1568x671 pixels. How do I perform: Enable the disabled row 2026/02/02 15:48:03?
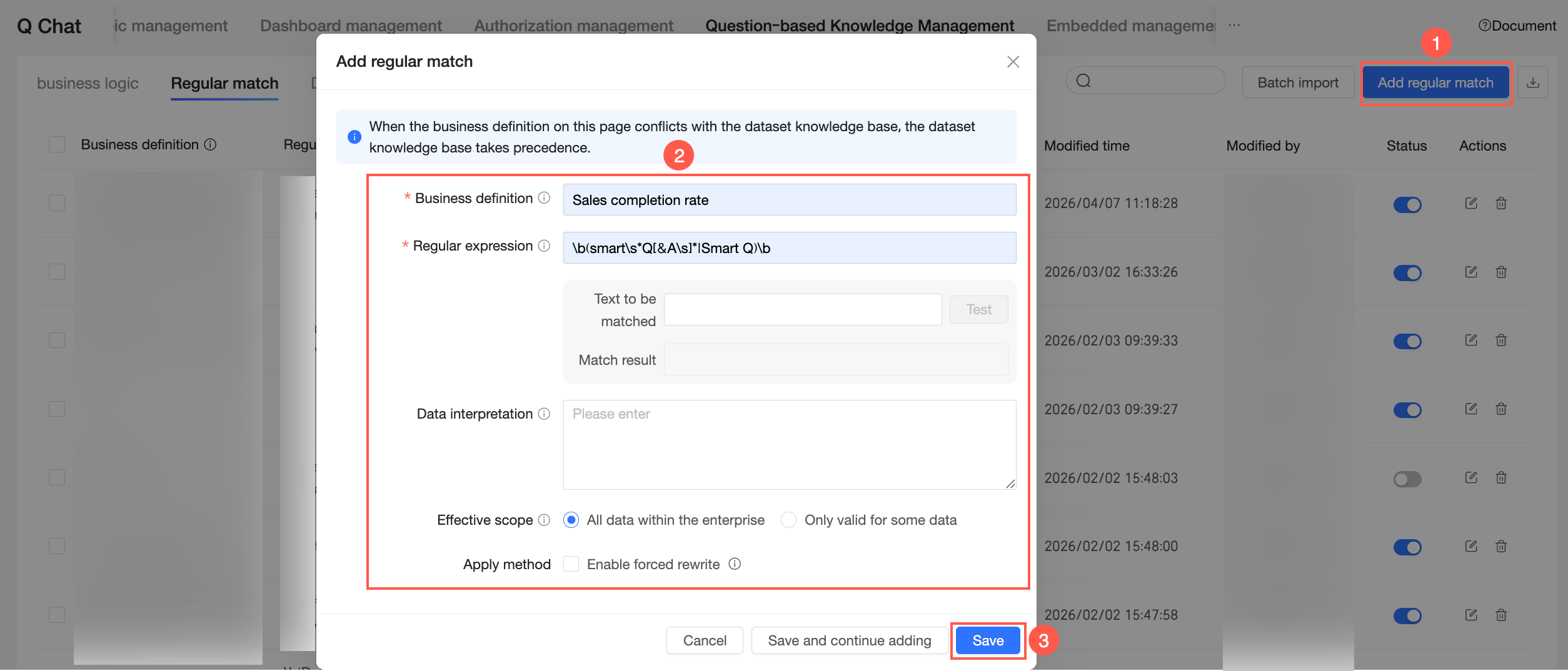coord(1407,479)
